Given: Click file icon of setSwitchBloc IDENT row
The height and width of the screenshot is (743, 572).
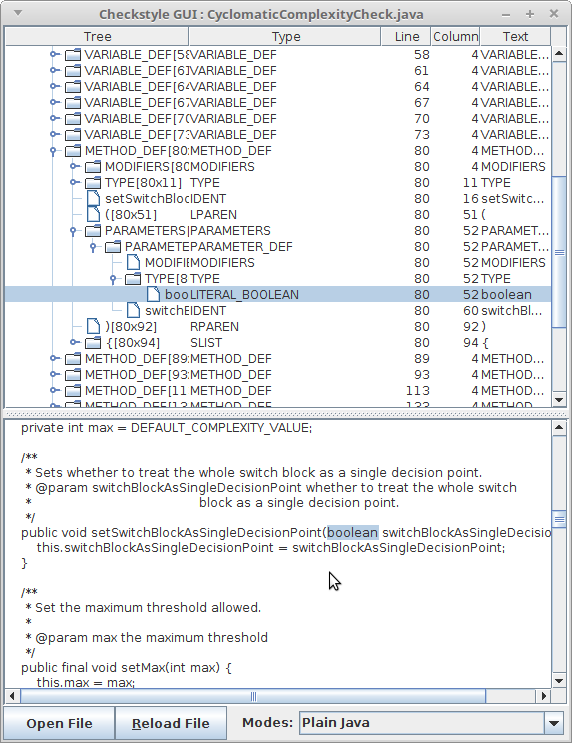Looking at the screenshot, I should pyautogui.click(x=93, y=199).
